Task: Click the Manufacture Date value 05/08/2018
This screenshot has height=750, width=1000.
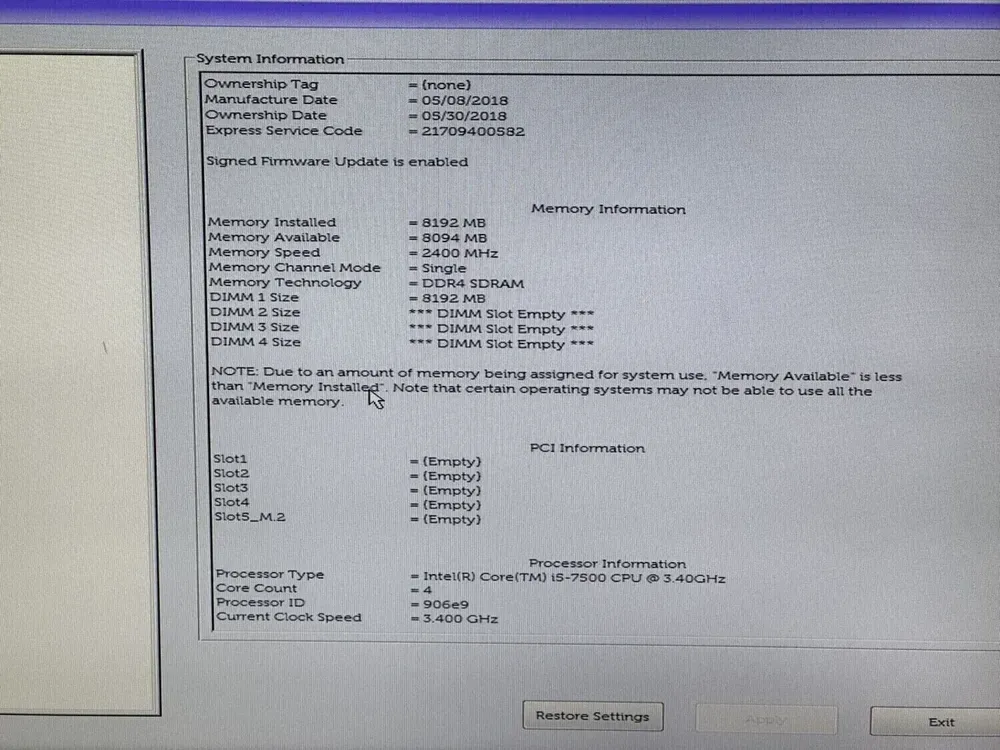Action: [463, 100]
